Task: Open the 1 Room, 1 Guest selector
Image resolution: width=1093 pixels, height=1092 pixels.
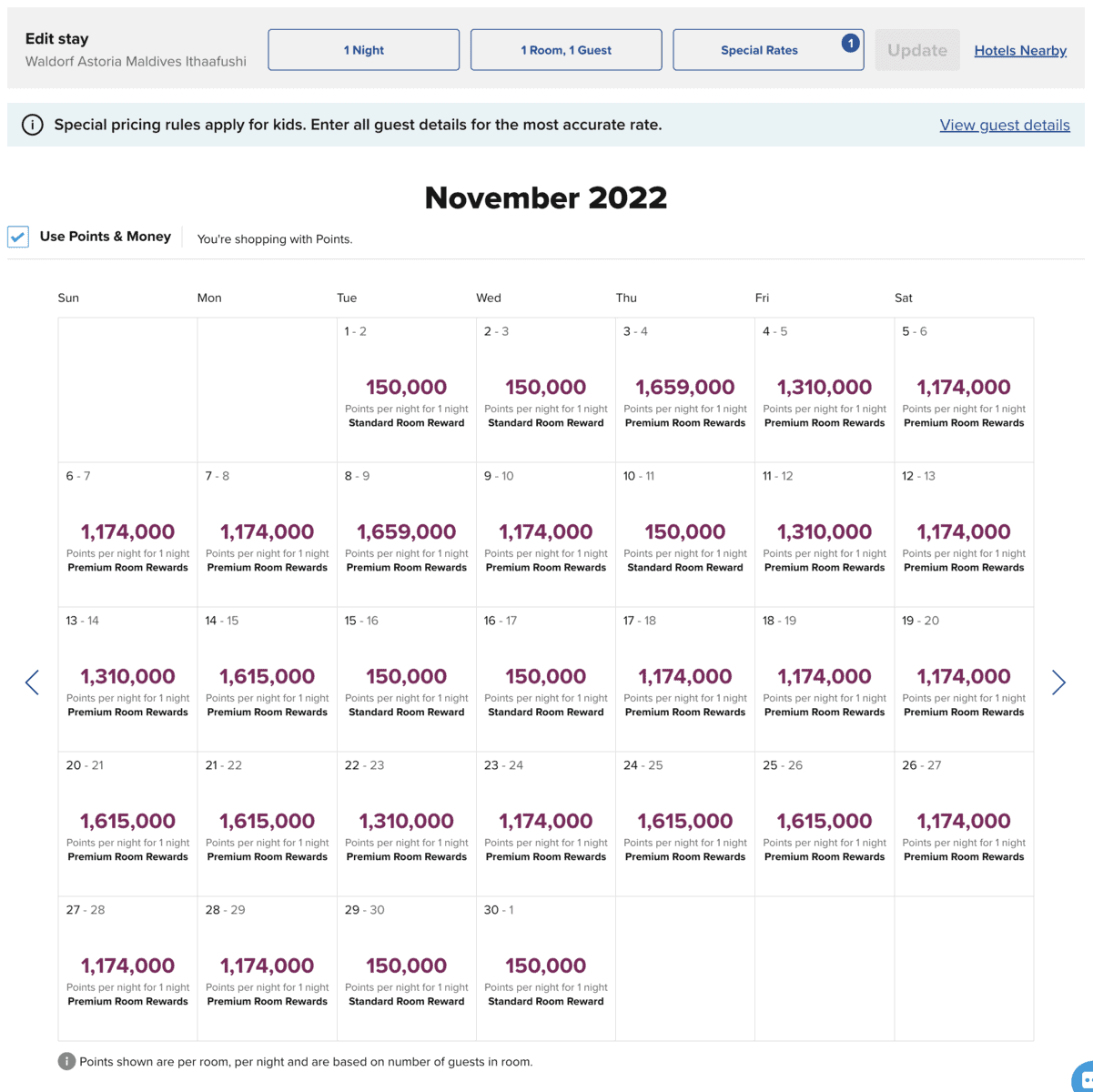Action: pos(566,50)
